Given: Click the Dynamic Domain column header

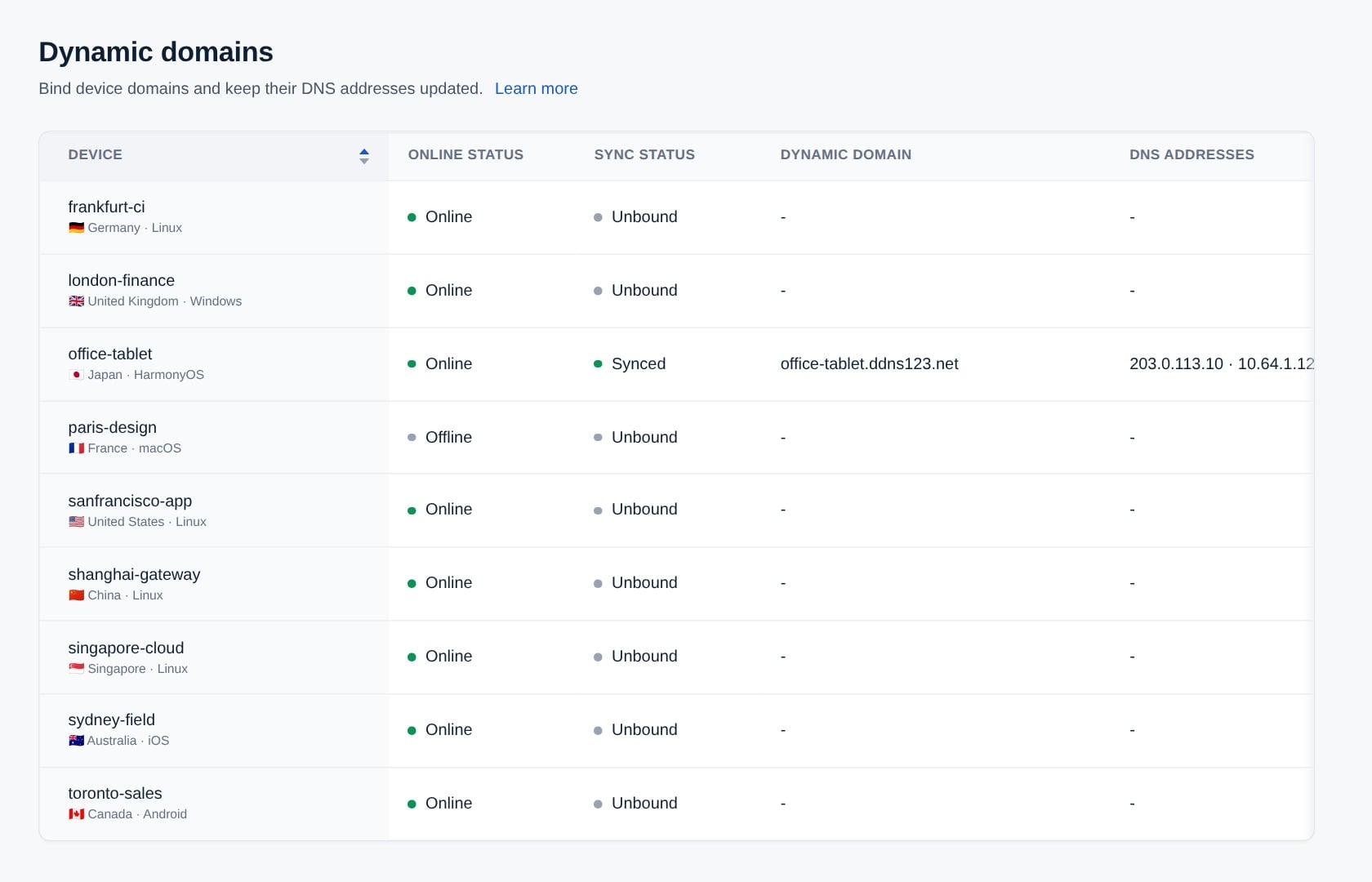Looking at the screenshot, I should [x=845, y=154].
